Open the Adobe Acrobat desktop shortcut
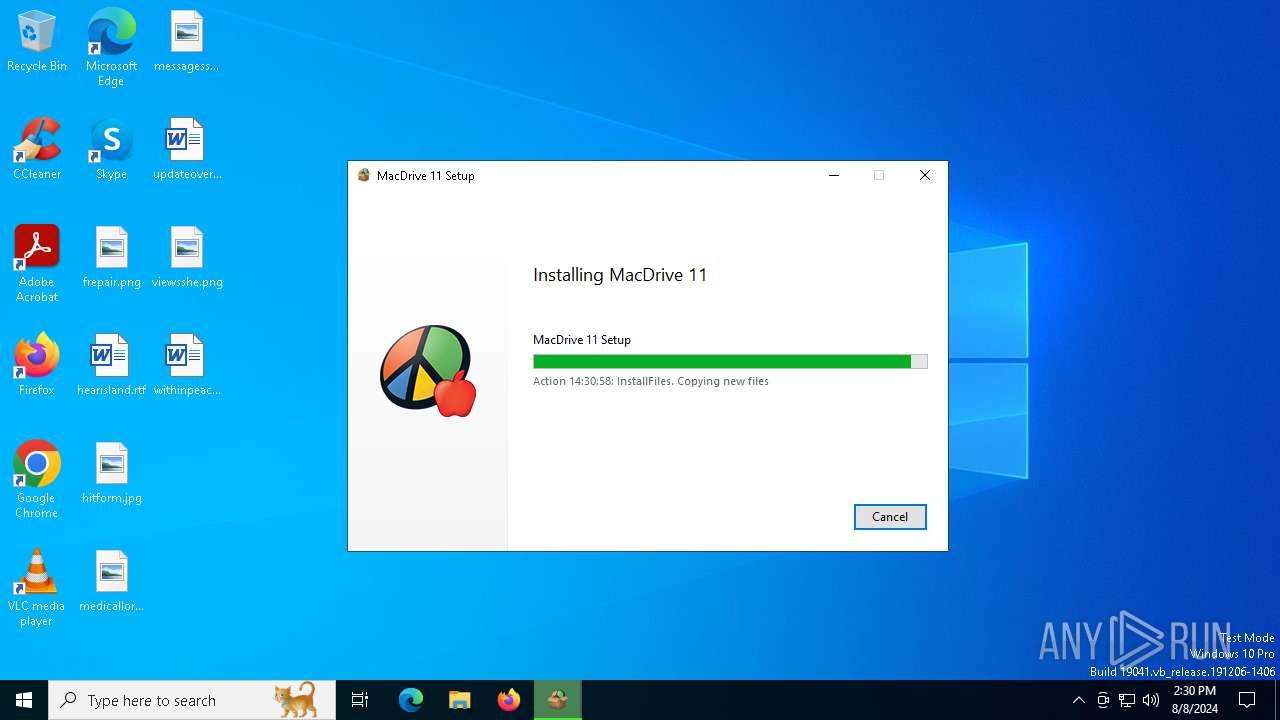Screen dimensions: 1280x720 coord(37,264)
